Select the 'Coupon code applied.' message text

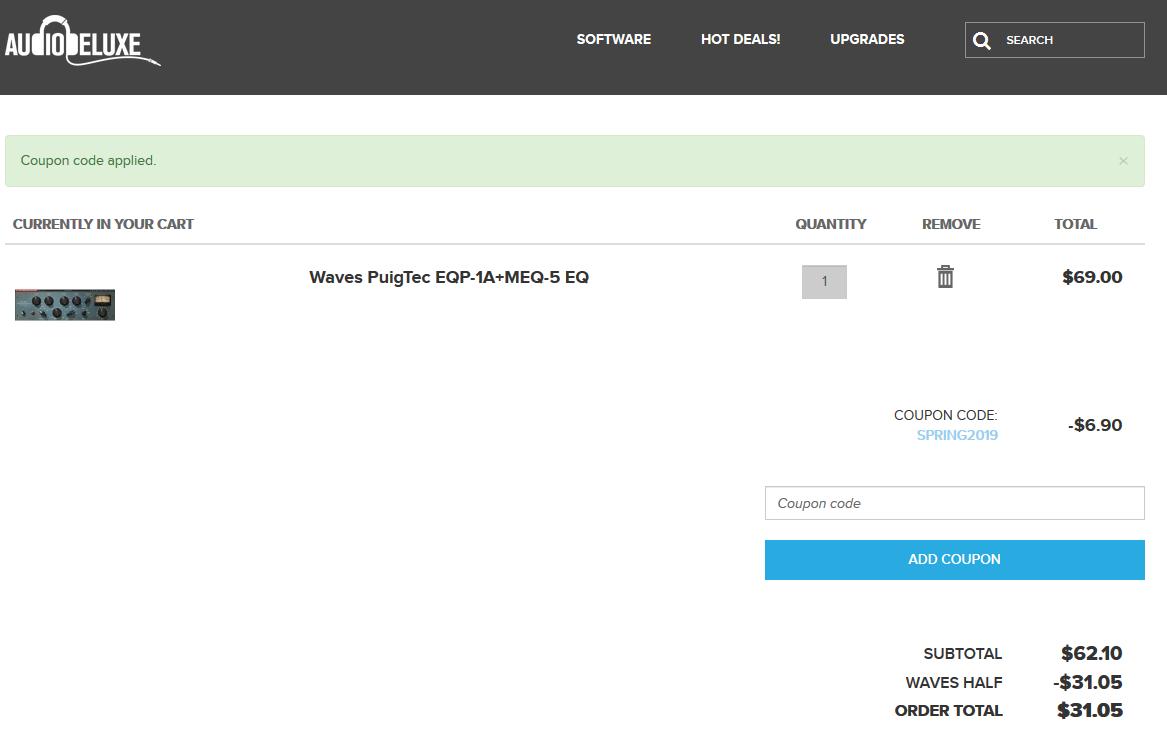pos(89,161)
